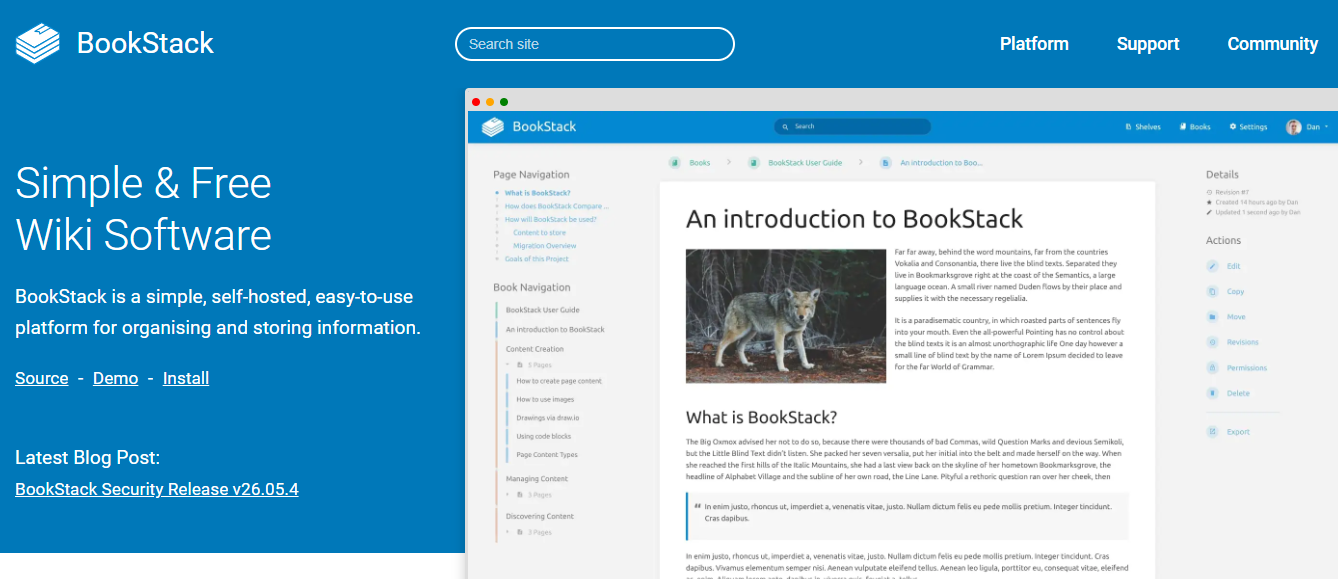Expand 3 Pages under Discovering Content
Image resolution: width=1338 pixels, height=579 pixels.
529,532
